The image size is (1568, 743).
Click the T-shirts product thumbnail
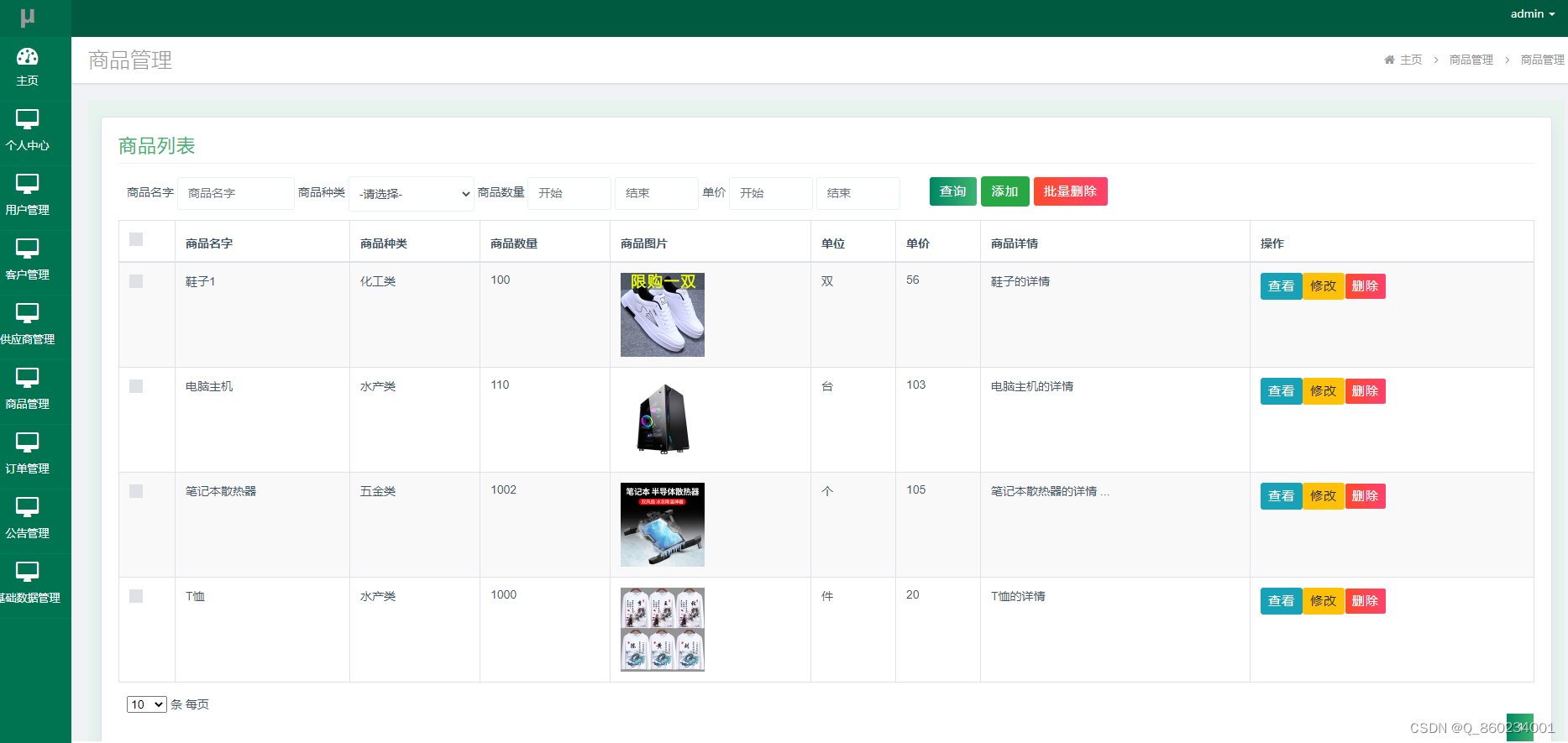coord(663,630)
